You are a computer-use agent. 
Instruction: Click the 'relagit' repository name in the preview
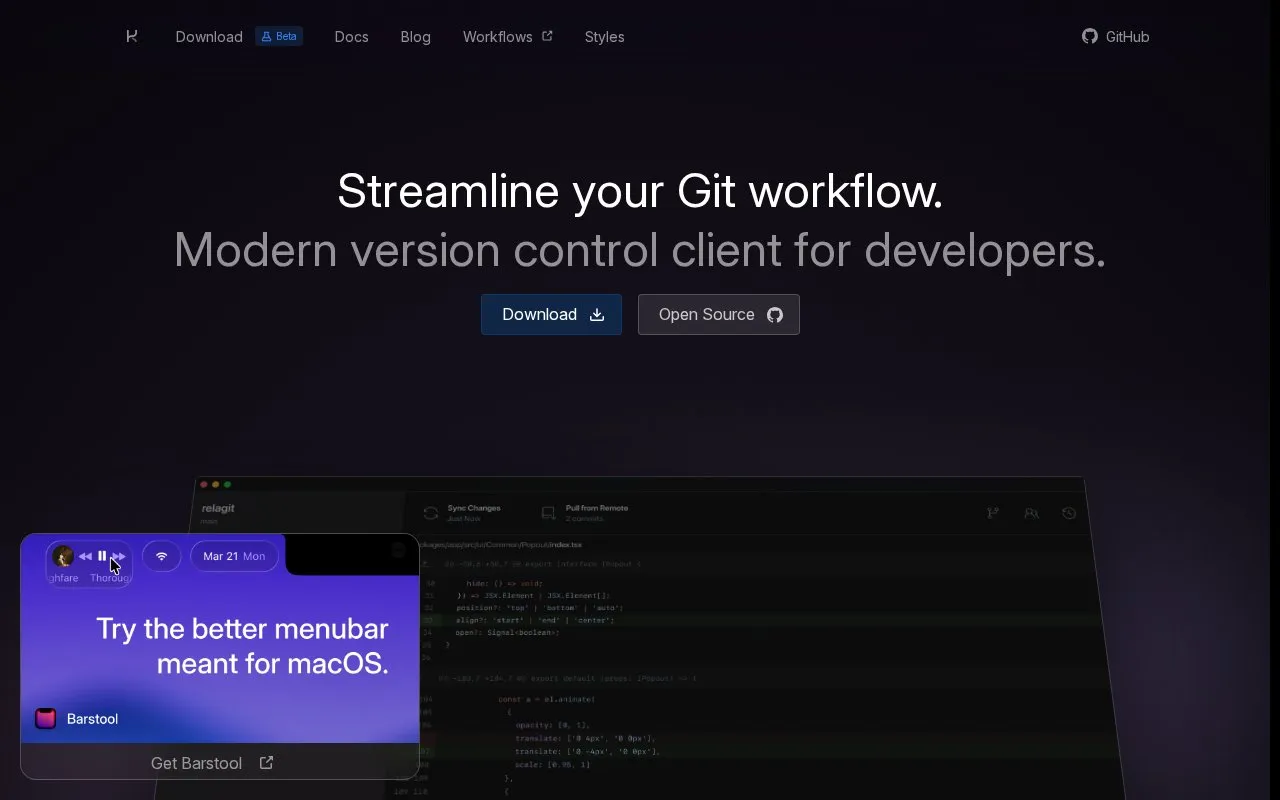[x=218, y=508]
